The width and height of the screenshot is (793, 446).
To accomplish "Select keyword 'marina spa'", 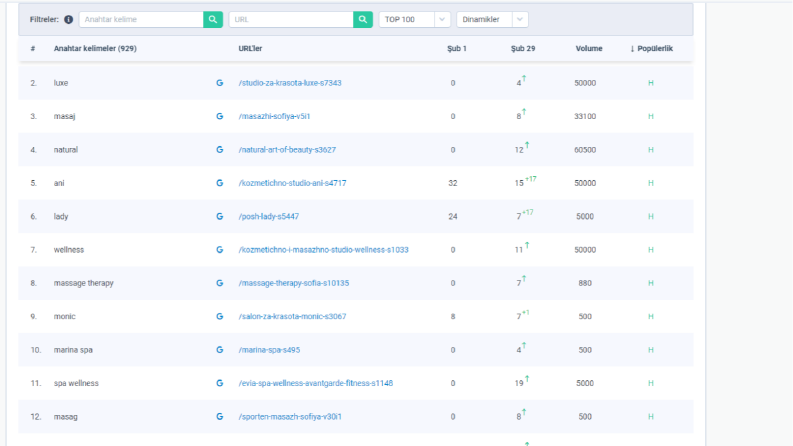I will [x=73, y=350].
